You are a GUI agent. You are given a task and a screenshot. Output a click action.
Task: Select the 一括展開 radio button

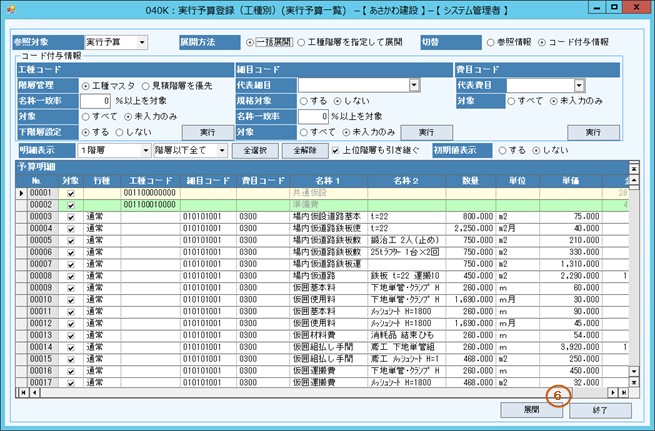pos(250,43)
